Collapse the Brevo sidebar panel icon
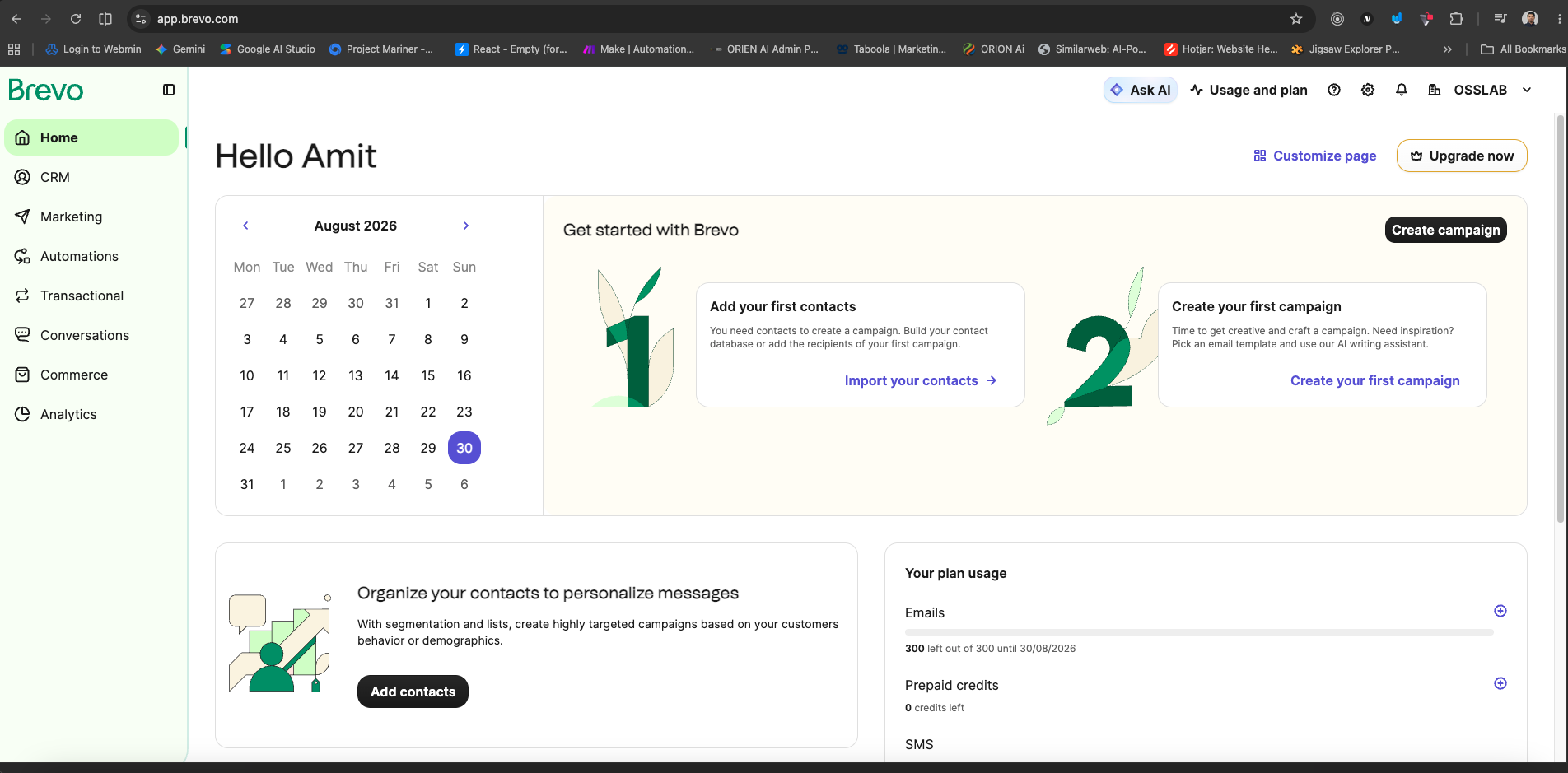The image size is (1568, 773). (169, 90)
